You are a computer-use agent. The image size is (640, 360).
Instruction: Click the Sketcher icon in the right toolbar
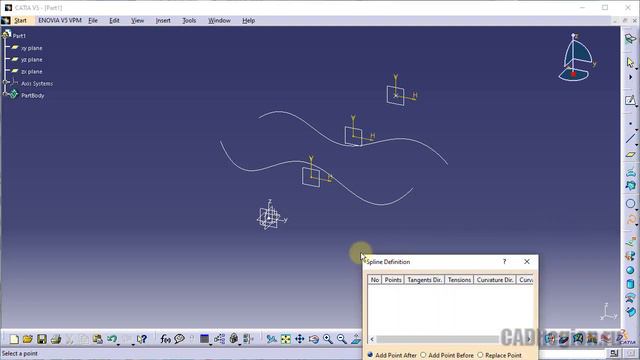pos(630,100)
